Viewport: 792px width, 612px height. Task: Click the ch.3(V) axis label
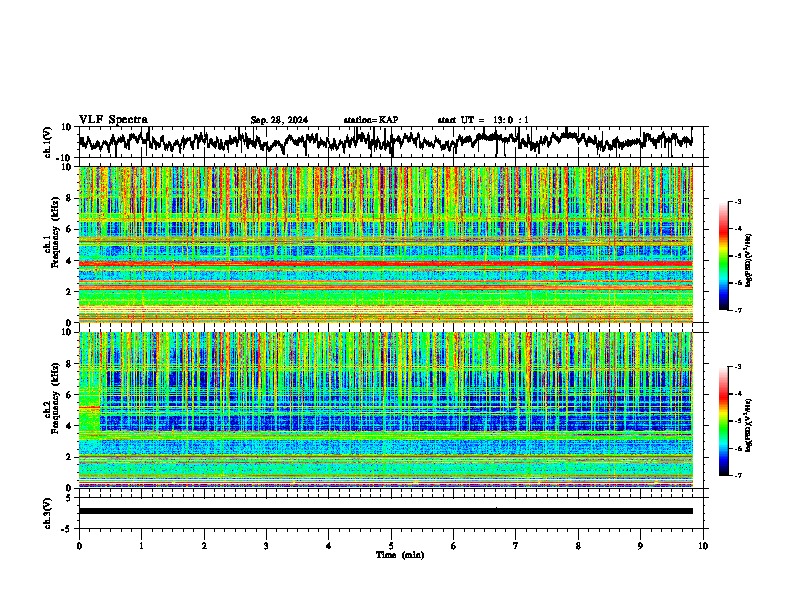[x=48, y=513]
